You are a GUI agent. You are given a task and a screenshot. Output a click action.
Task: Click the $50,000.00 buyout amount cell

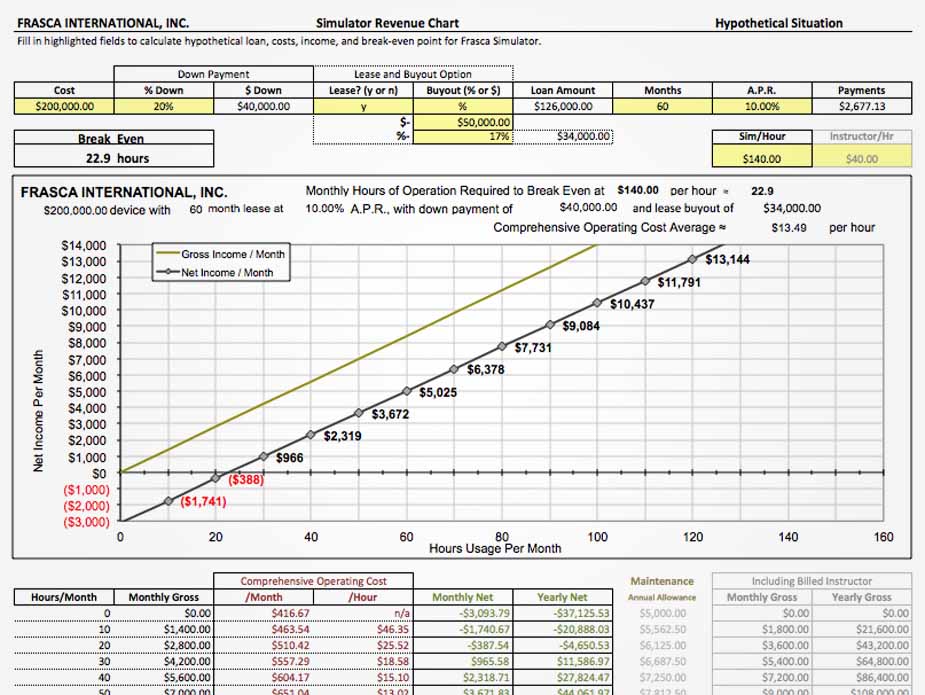coord(463,122)
